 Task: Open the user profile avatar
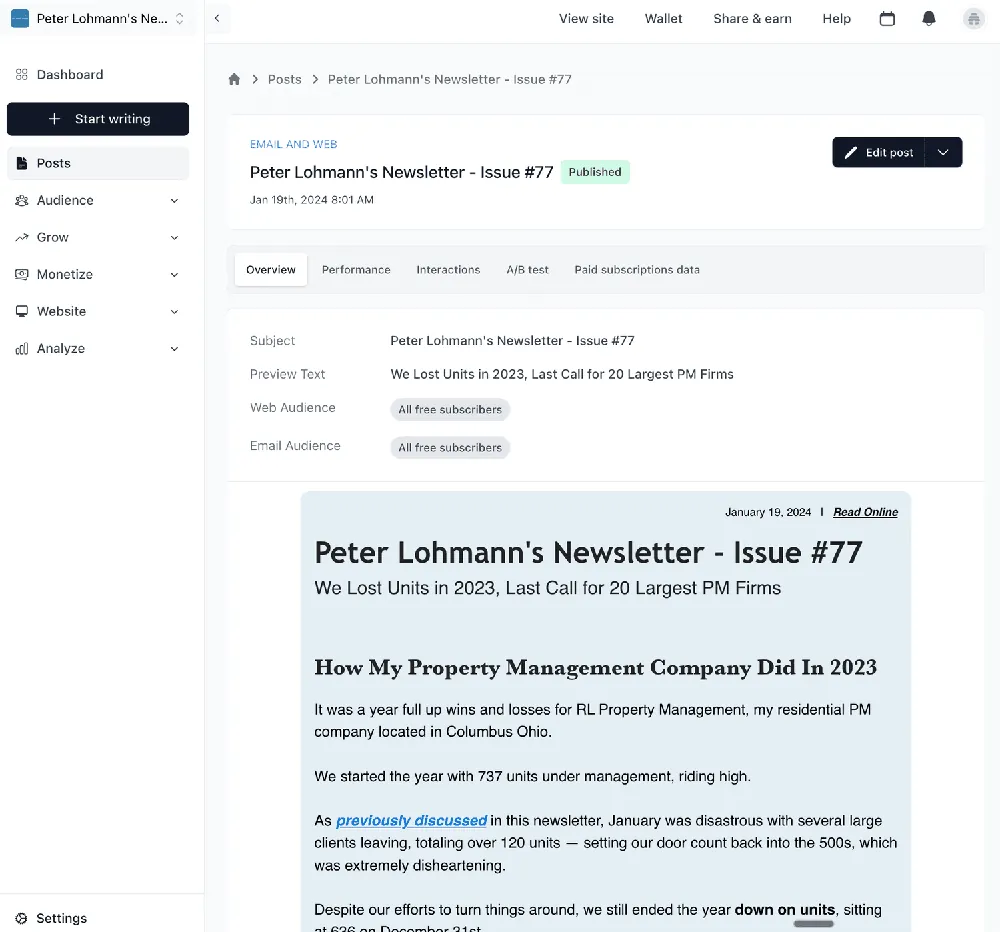click(973, 18)
